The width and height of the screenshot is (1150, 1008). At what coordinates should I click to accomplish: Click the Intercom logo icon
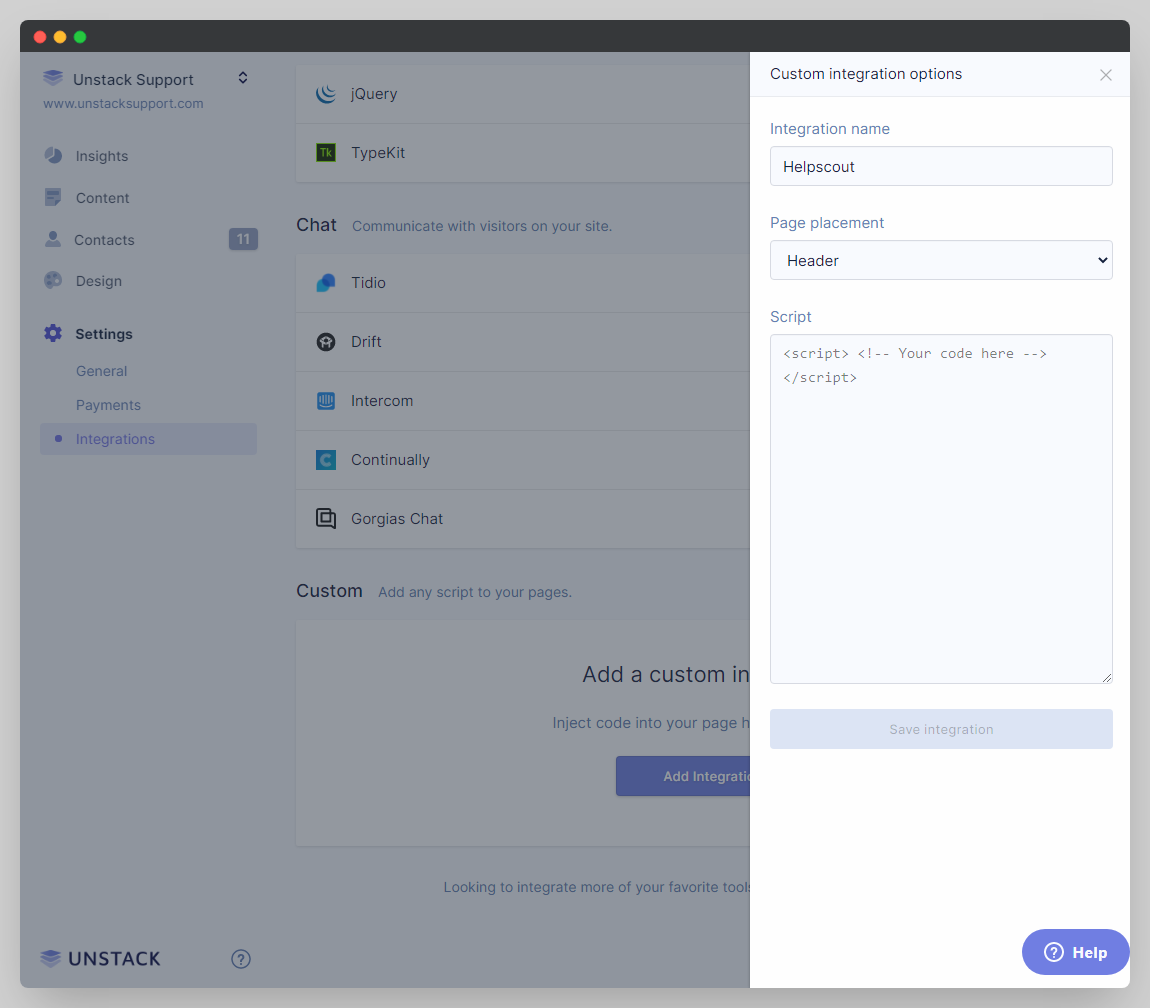tap(326, 401)
